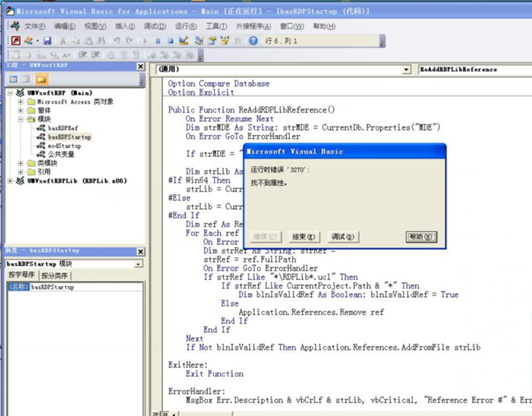Save the project with the floppy disk icon

point(47,41)
